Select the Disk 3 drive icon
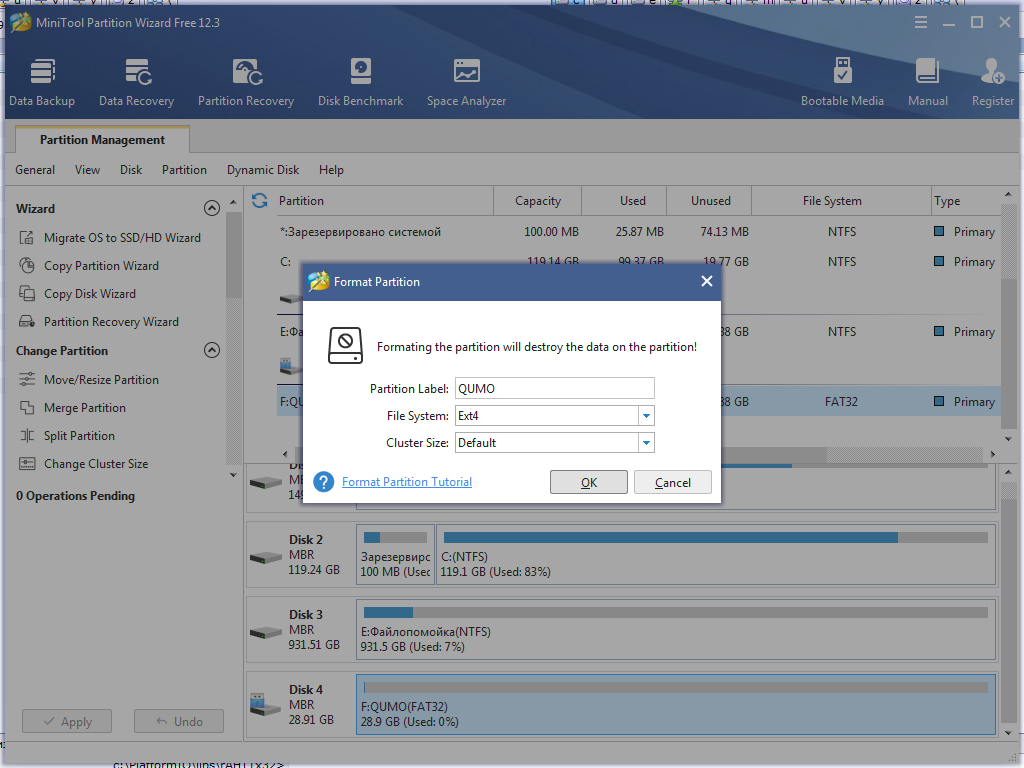1024x768 pixels. [x=266, y=632]
